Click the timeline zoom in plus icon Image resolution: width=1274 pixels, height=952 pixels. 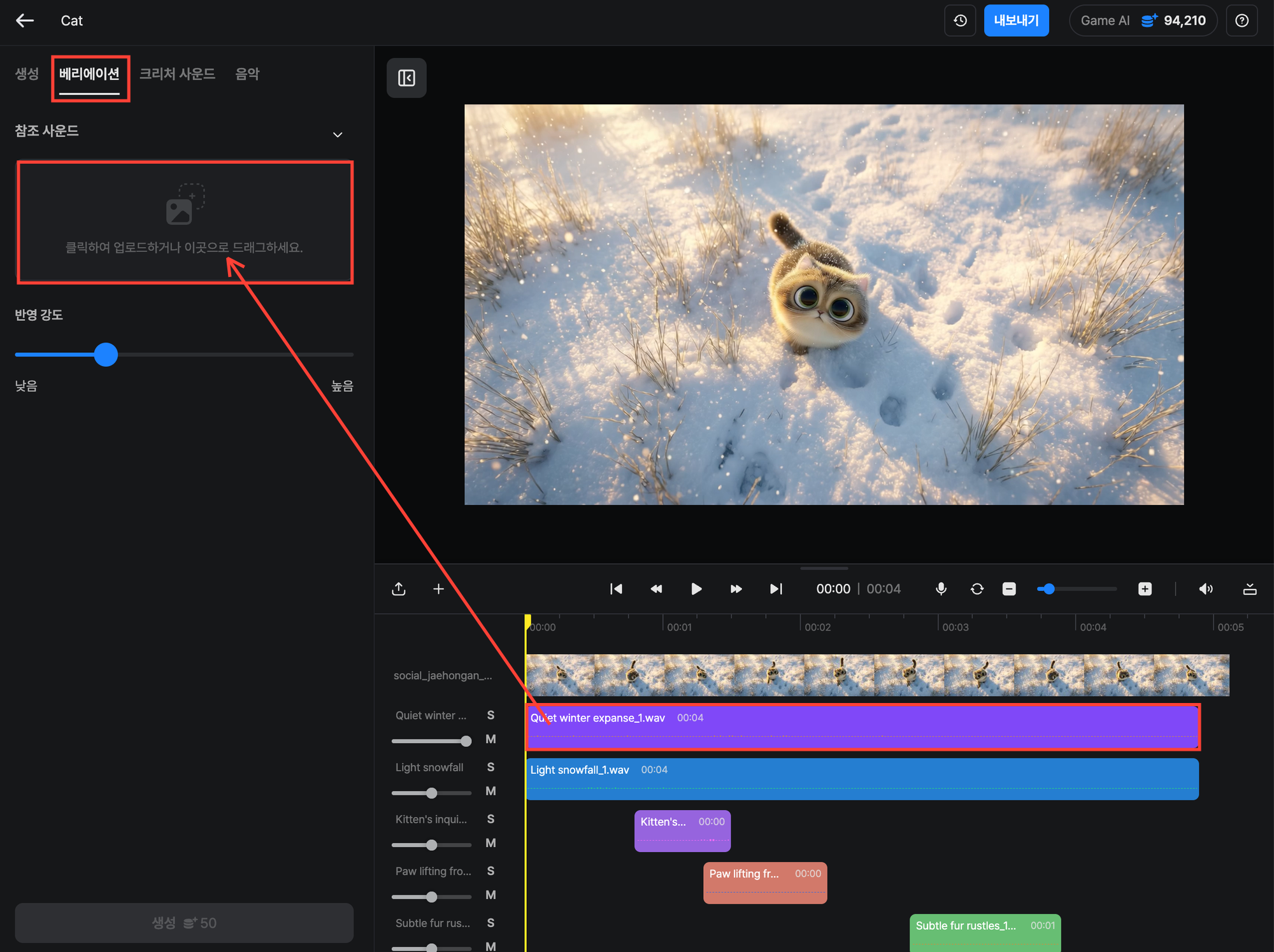point(1145,589)
